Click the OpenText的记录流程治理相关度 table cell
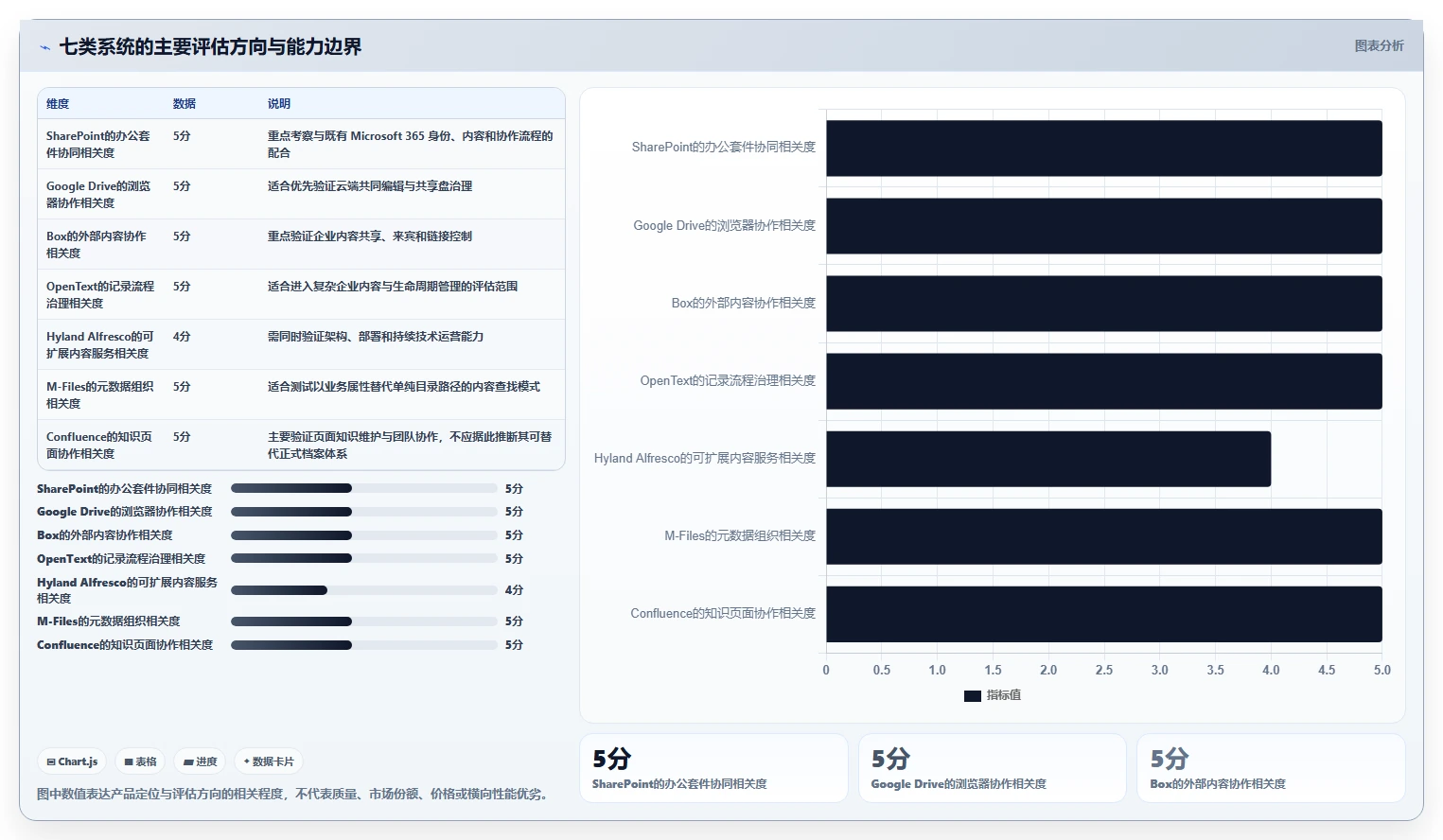This screenshot has width=1443, height=840. click(x=100, y=294)
